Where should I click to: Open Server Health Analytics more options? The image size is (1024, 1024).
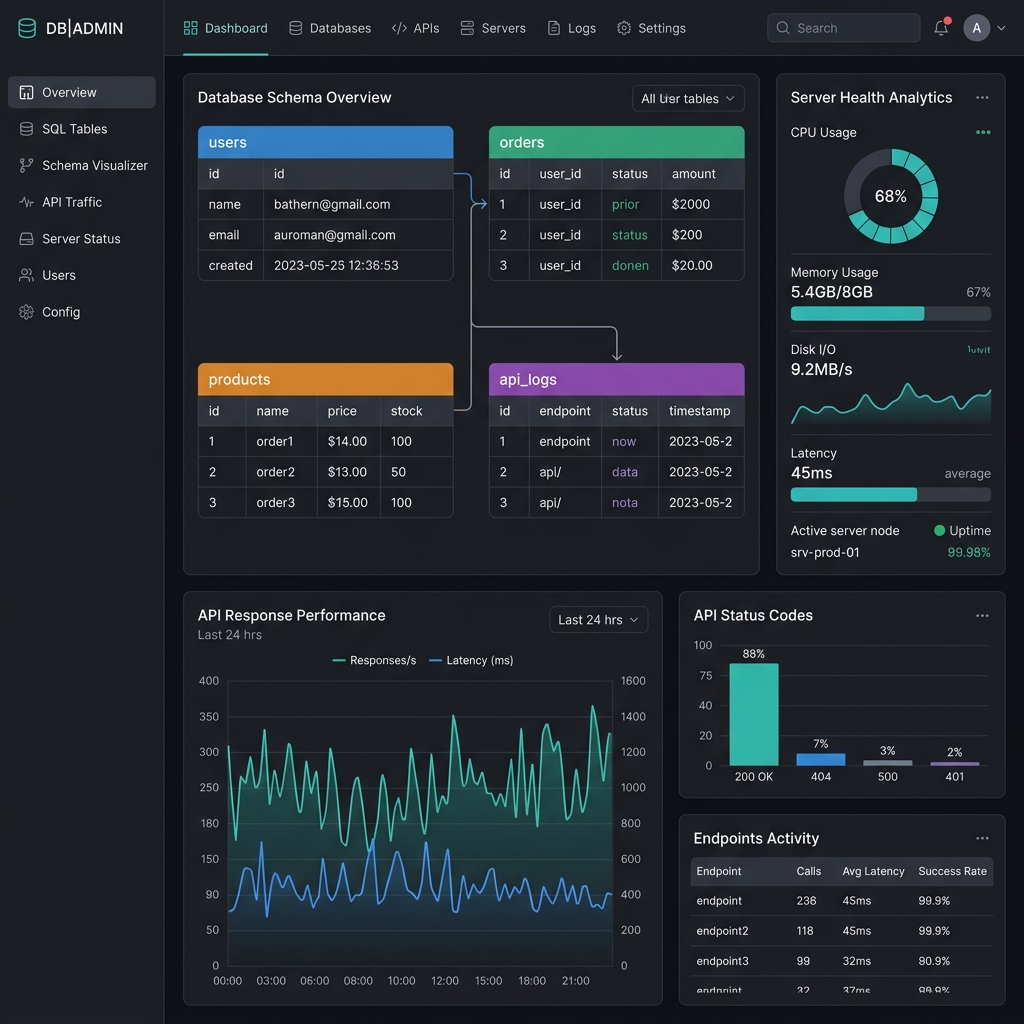point(982,98)
